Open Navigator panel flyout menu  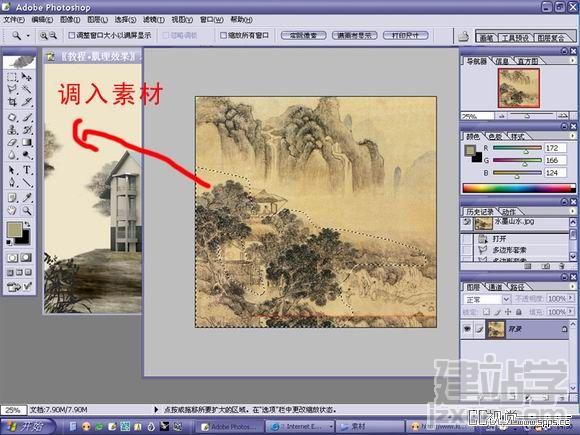(x=573, y=60)
